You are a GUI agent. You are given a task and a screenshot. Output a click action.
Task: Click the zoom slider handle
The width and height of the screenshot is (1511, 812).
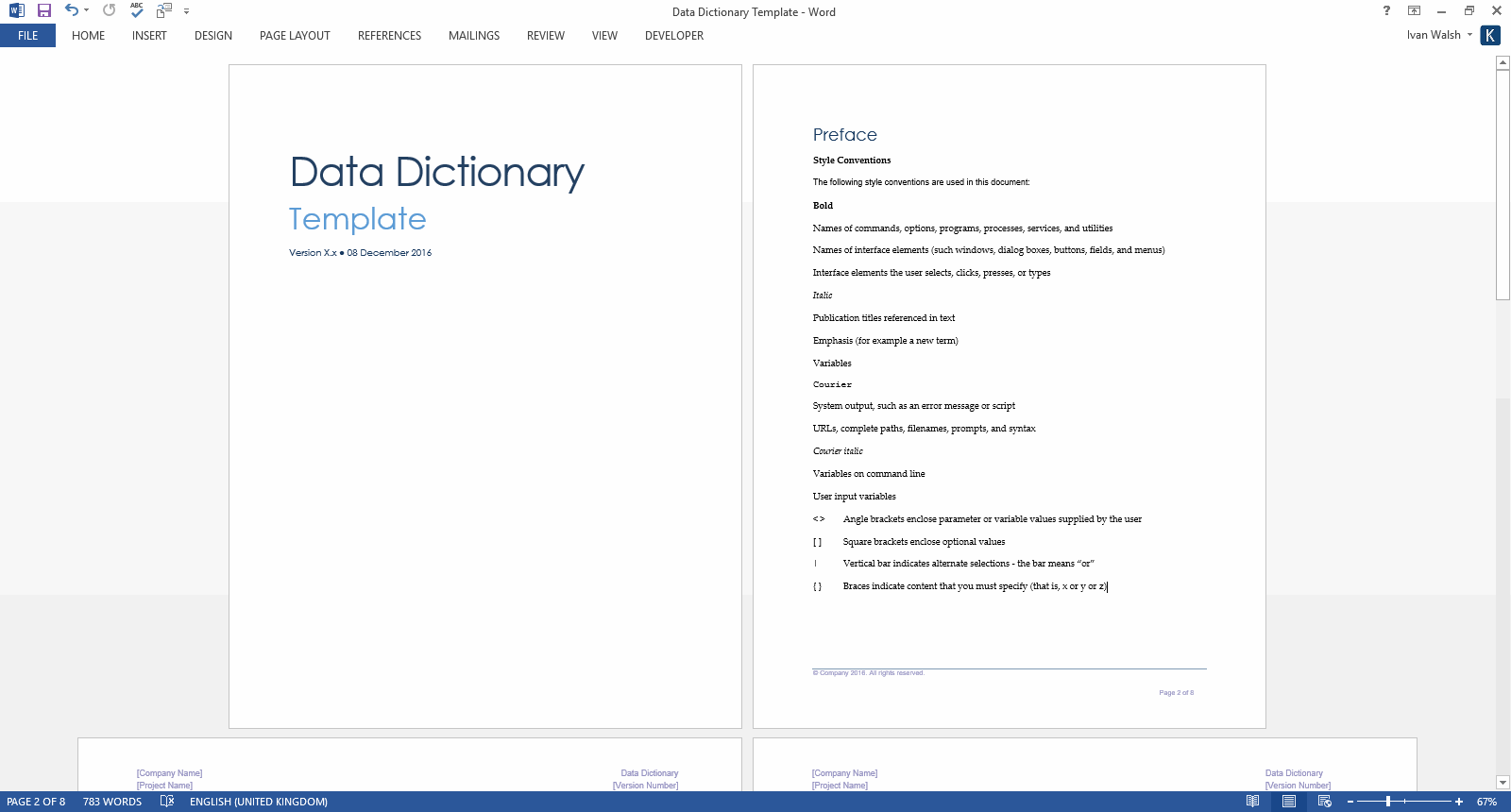[x=1387, y=802]
